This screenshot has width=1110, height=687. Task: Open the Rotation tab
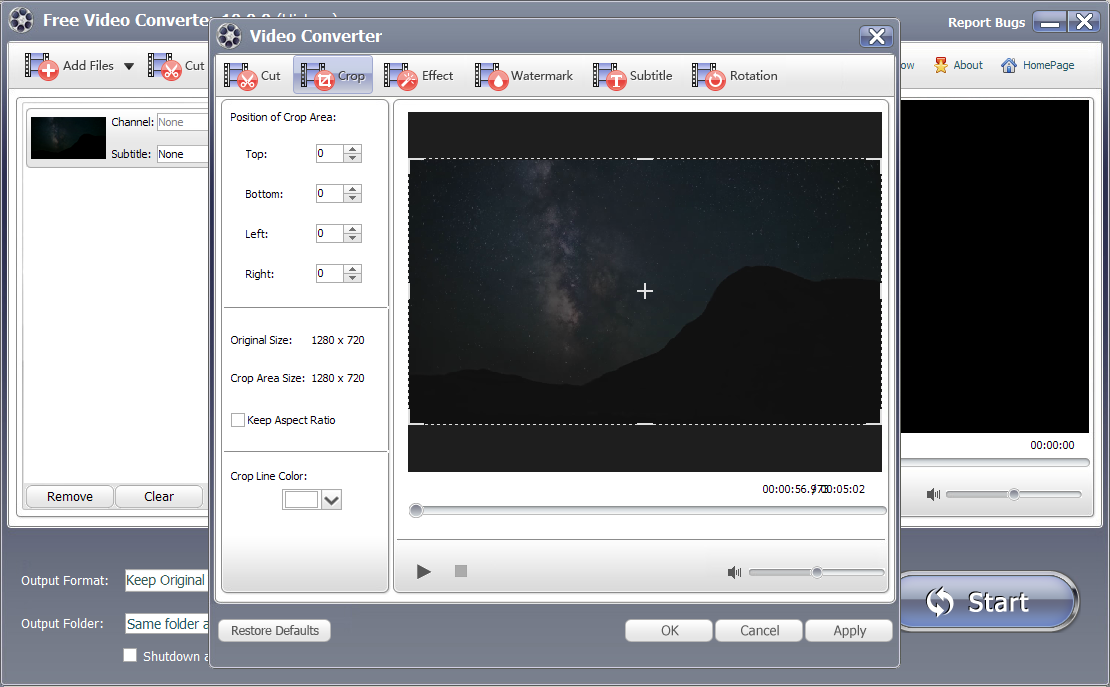pos(734,76)
